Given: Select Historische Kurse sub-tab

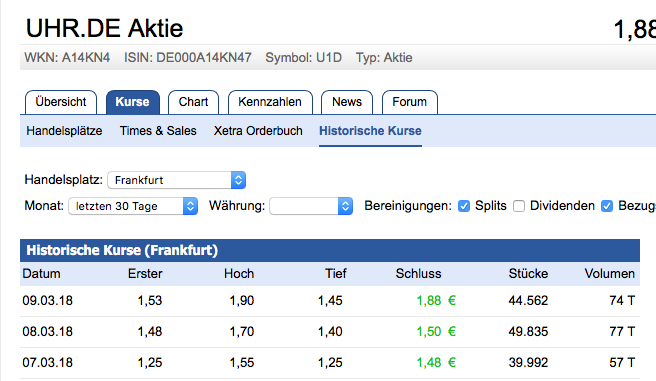Looking at the screenshot, I should click(x=370, y=131).
